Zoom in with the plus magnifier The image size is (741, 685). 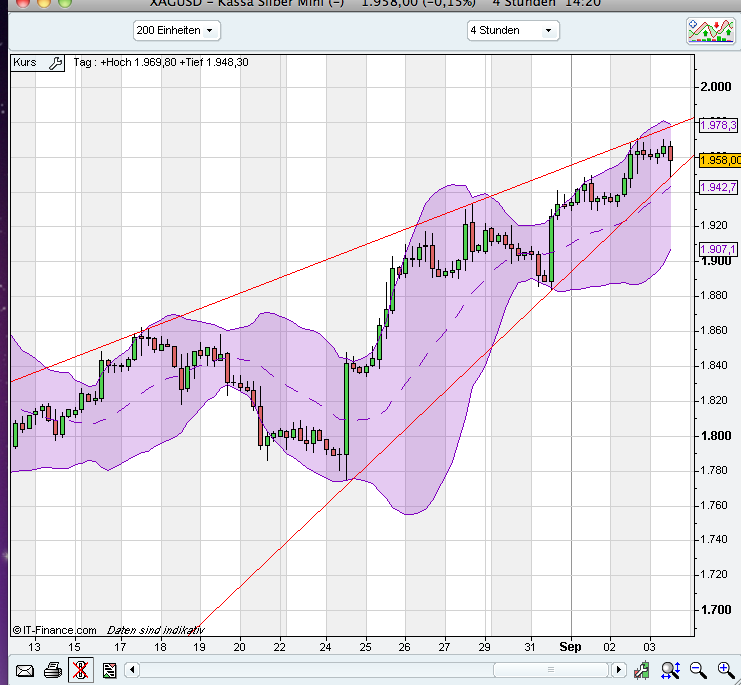click(724, 670)
